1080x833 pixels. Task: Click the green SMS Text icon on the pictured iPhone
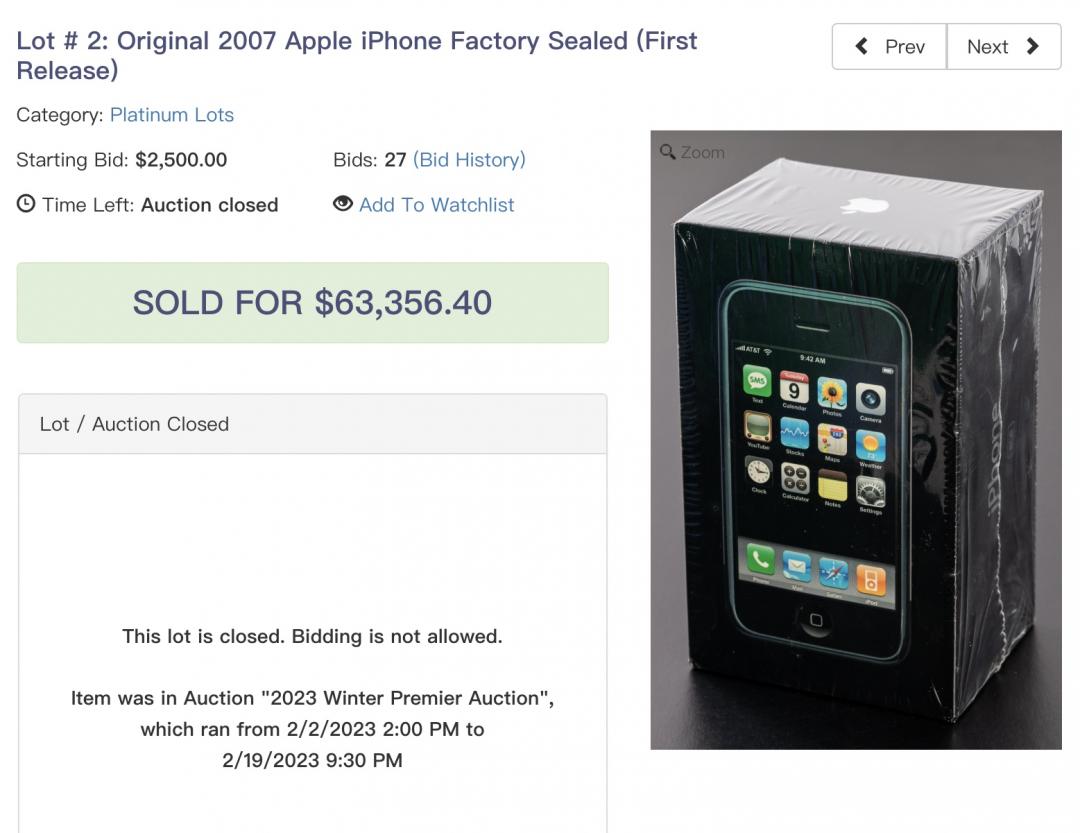pyautogui.click(x=757, y=381)
